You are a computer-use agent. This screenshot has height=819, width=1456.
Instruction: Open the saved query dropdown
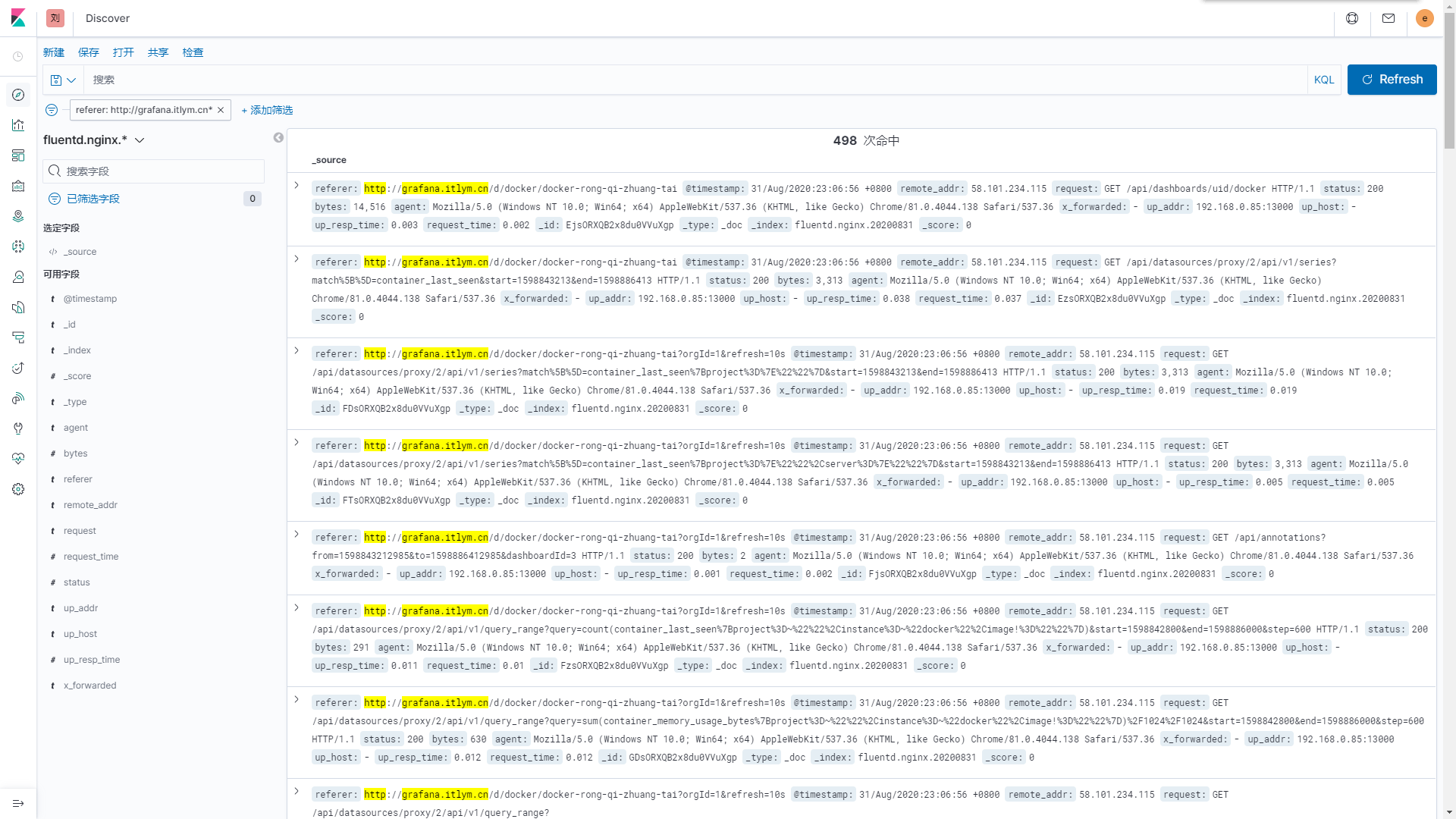click(63, 80)
